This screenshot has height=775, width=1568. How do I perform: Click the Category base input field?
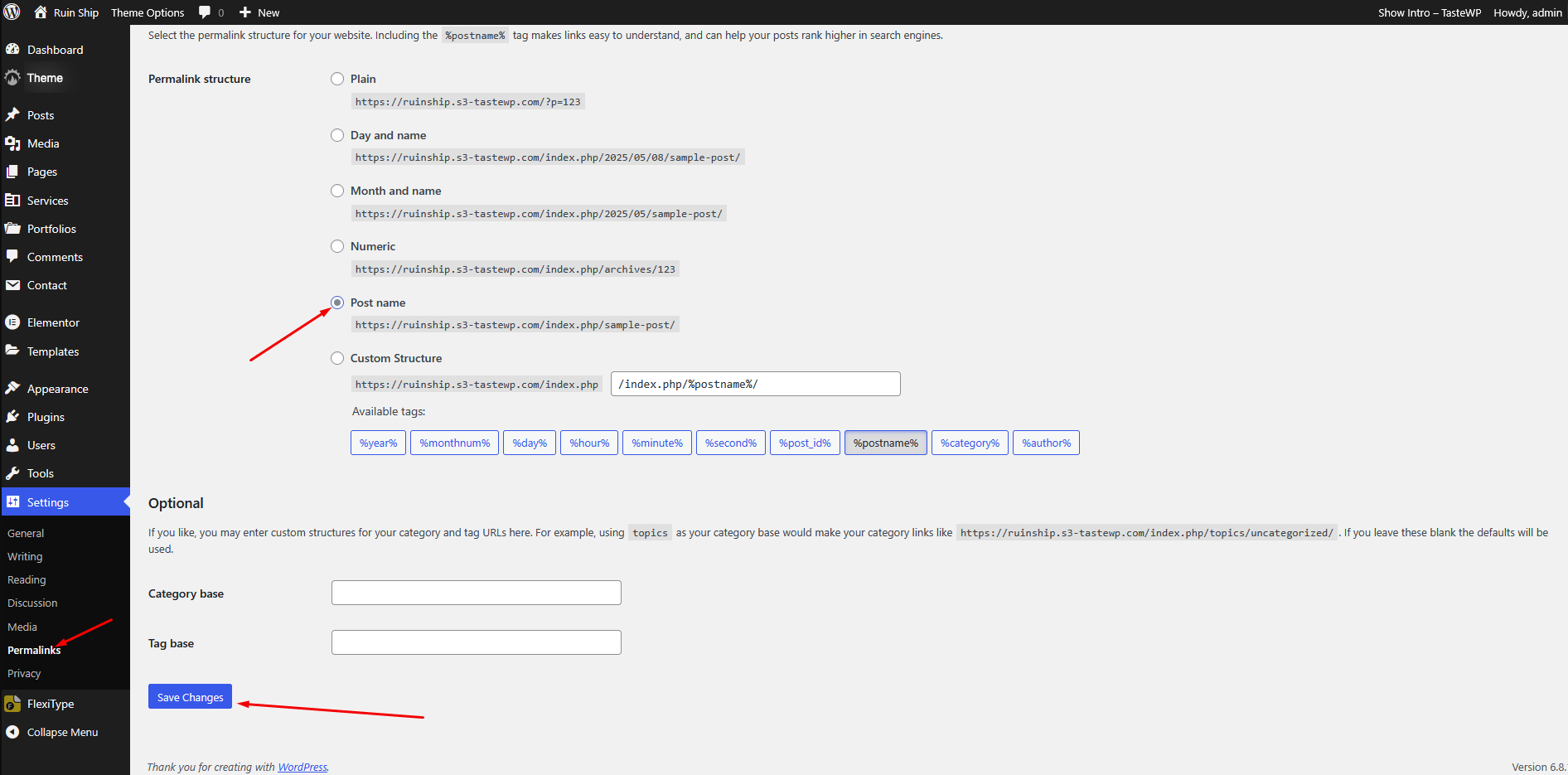click(477, 593)
